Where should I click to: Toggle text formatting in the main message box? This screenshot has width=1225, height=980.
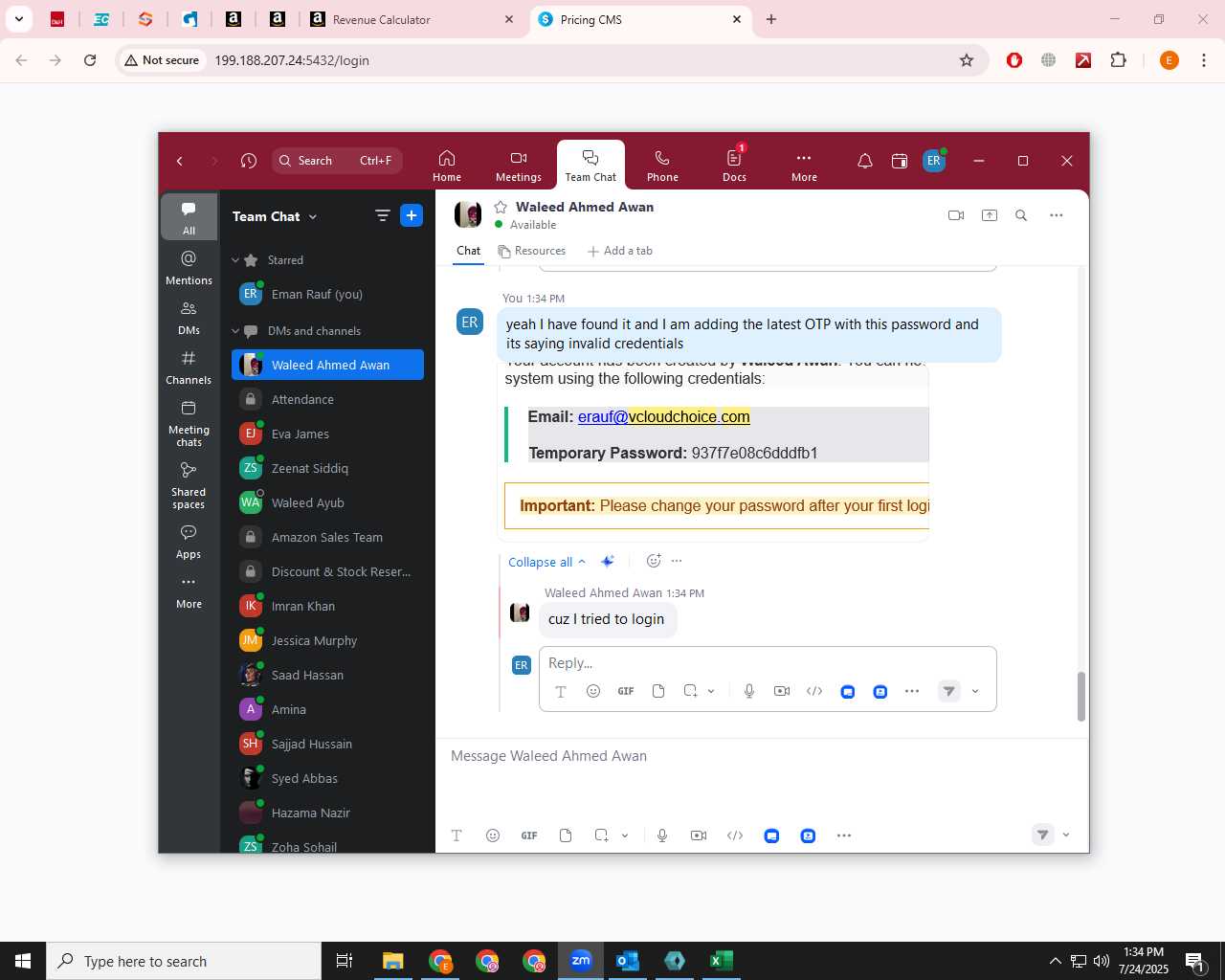457,835
